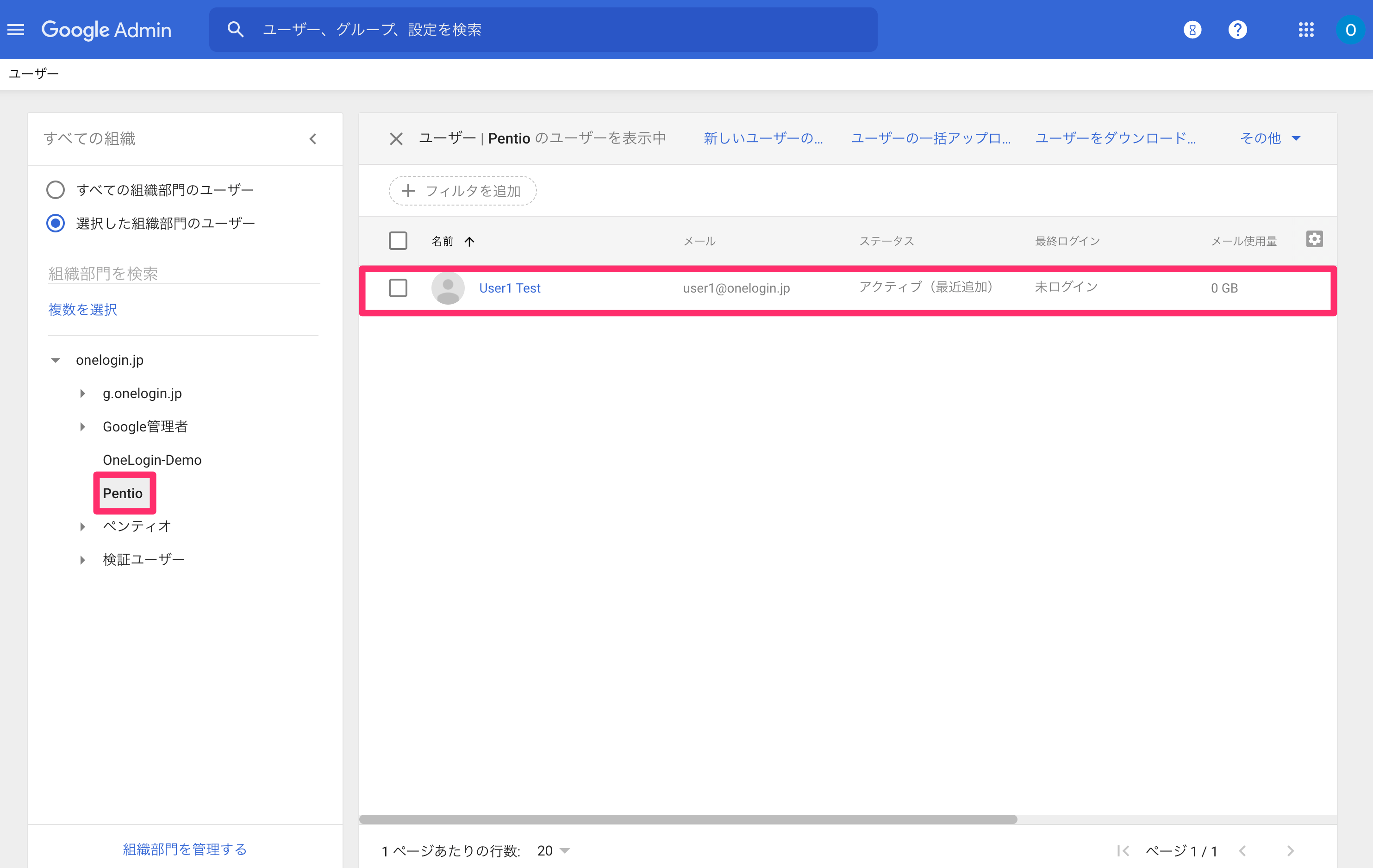This screenshot has width=1373, height=868.
Task: Click the user1@onelogin.jp email cell
Action: [x=736, y=288]
